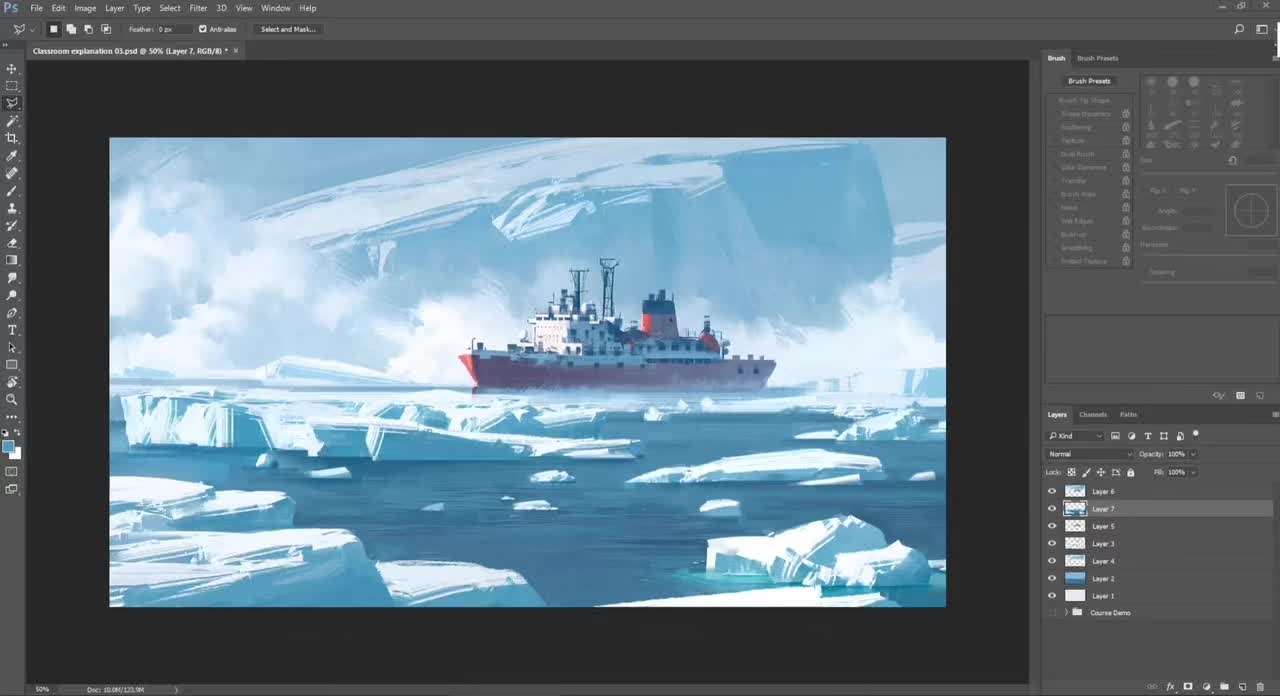The image size is (1280, 696).
Task: Select the Magic Wand tool
Action: click(x=12, y=121)
